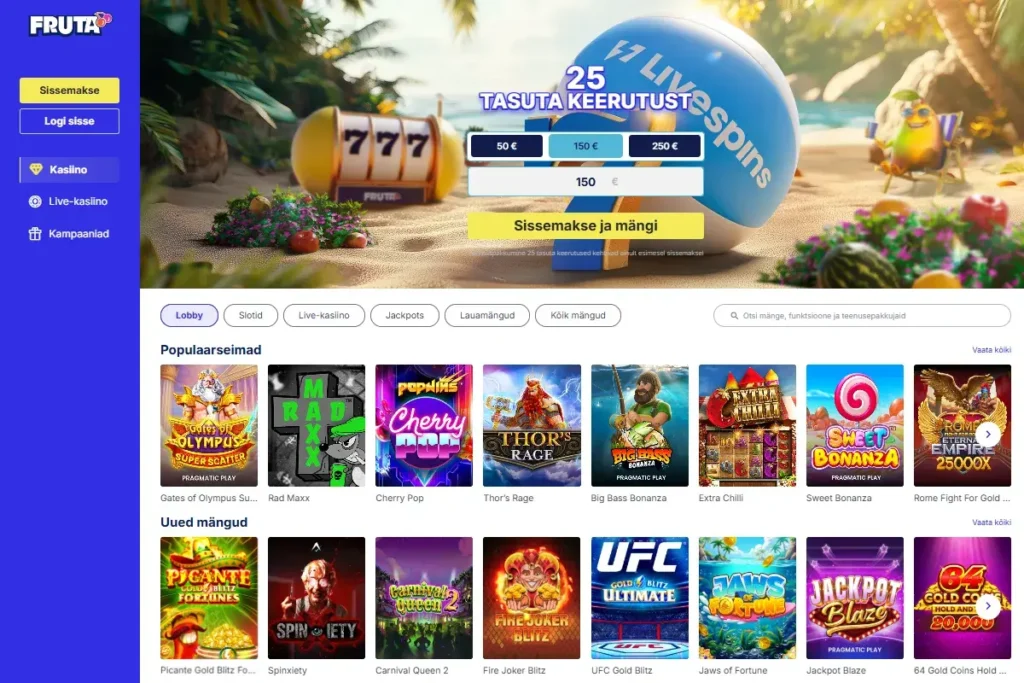Show next games in the Populaarseimad row
Image resolution: width=1024 pixels, height=683 pixels.
(x=988, y=434)
